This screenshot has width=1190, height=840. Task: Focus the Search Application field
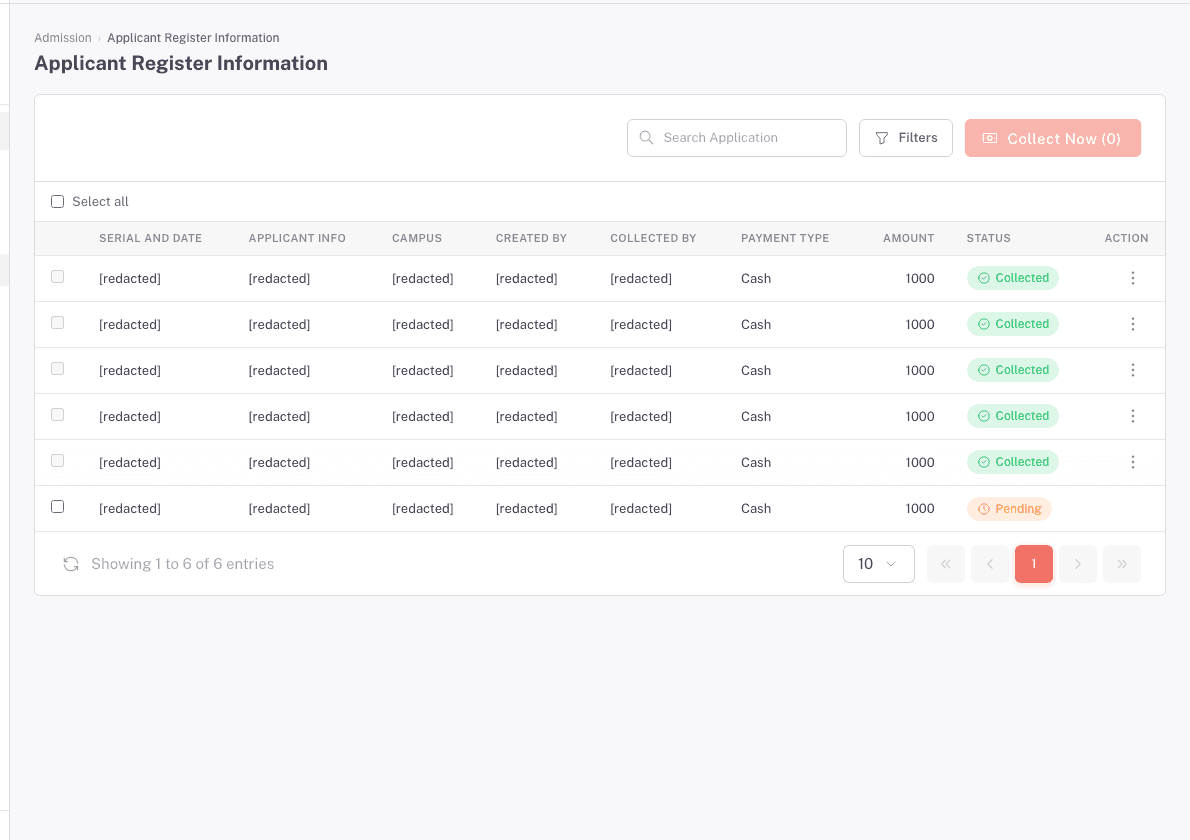pyautogui.click(x=736, y=138)
